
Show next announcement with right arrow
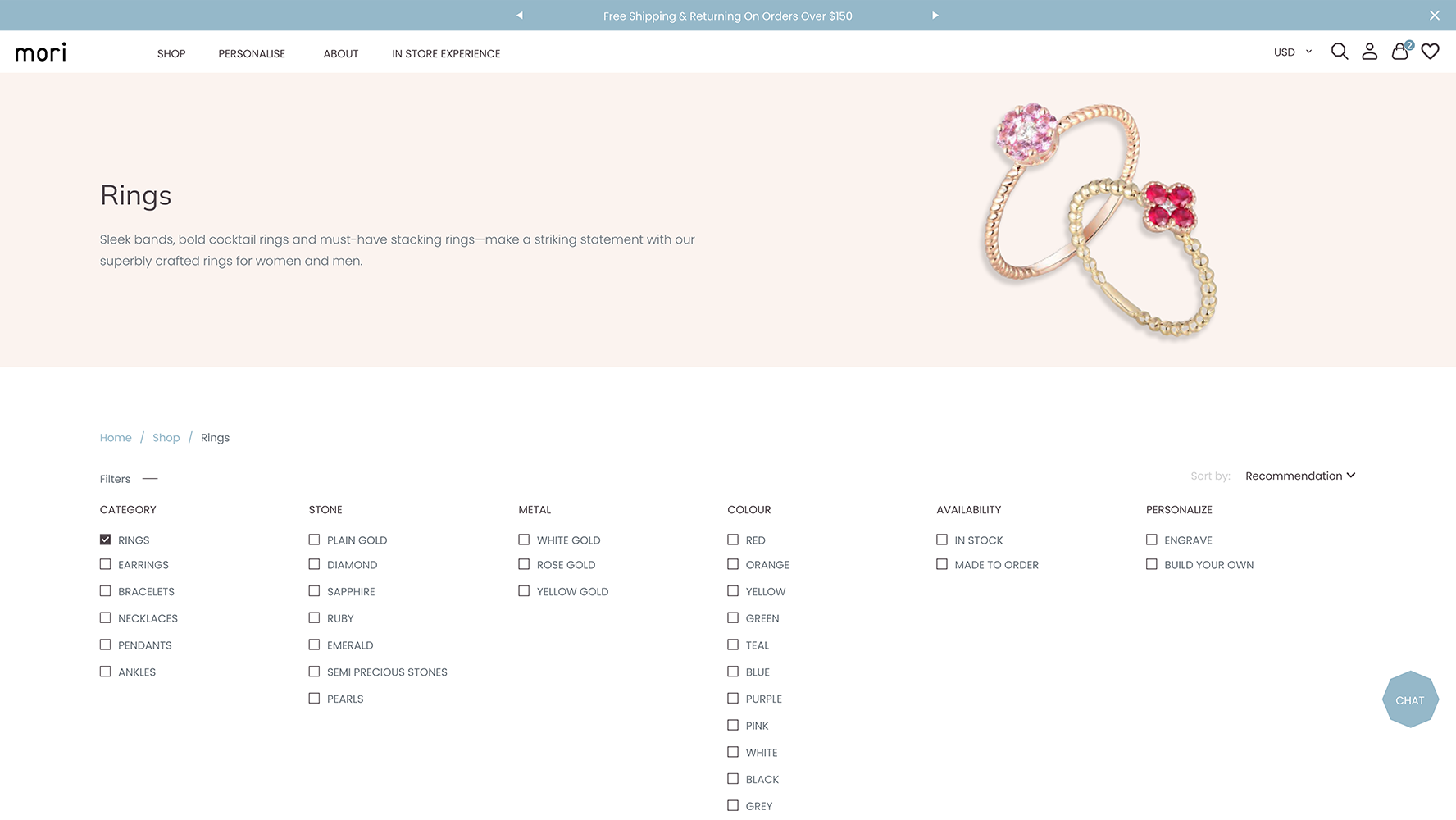click(x=935, y=16)
